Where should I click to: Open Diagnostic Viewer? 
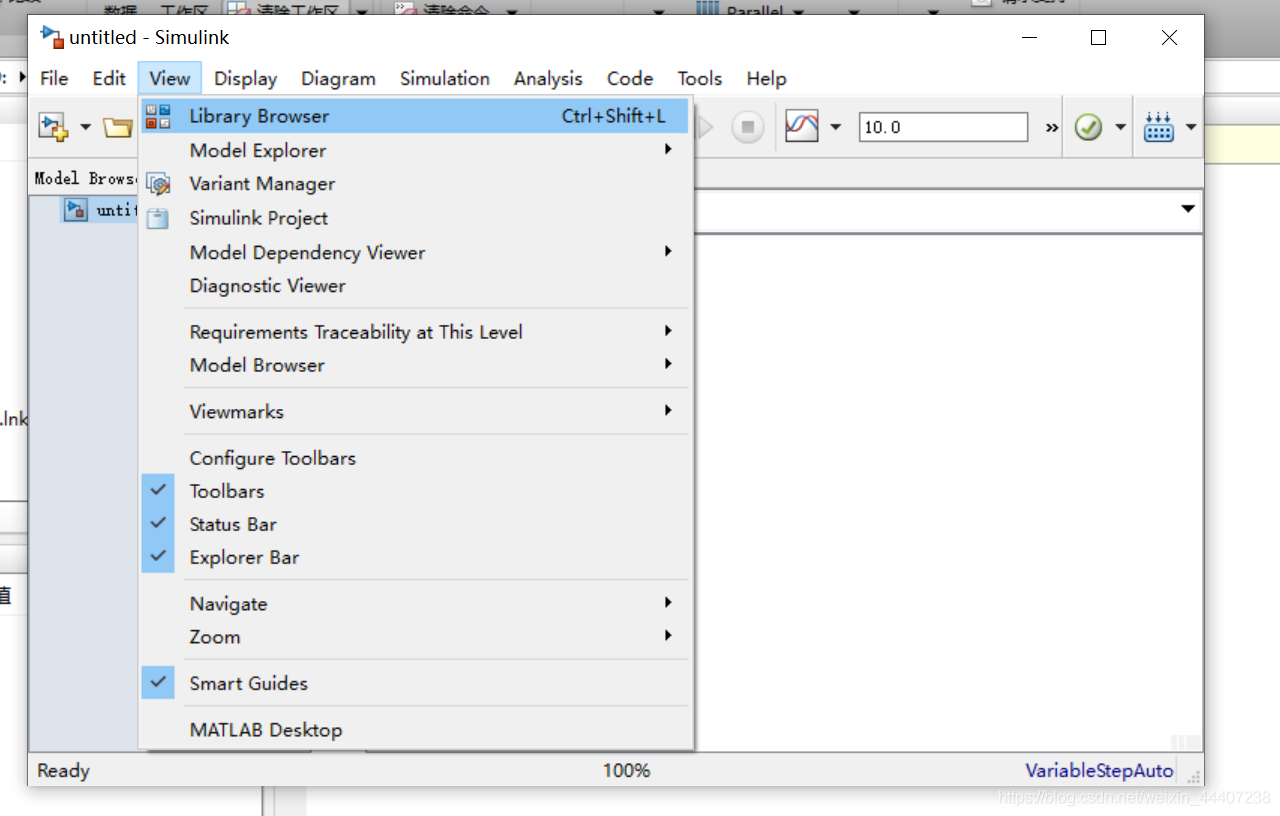click(x=415, y=285)
